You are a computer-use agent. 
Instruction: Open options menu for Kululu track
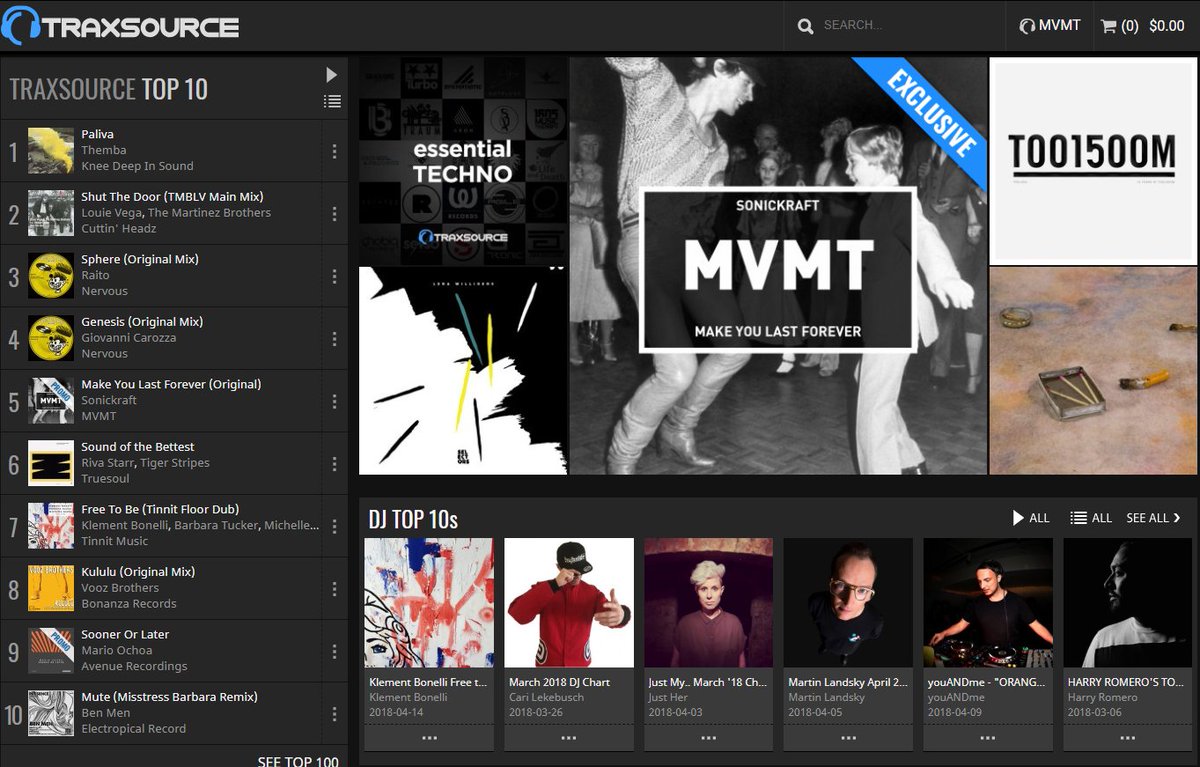334,588
